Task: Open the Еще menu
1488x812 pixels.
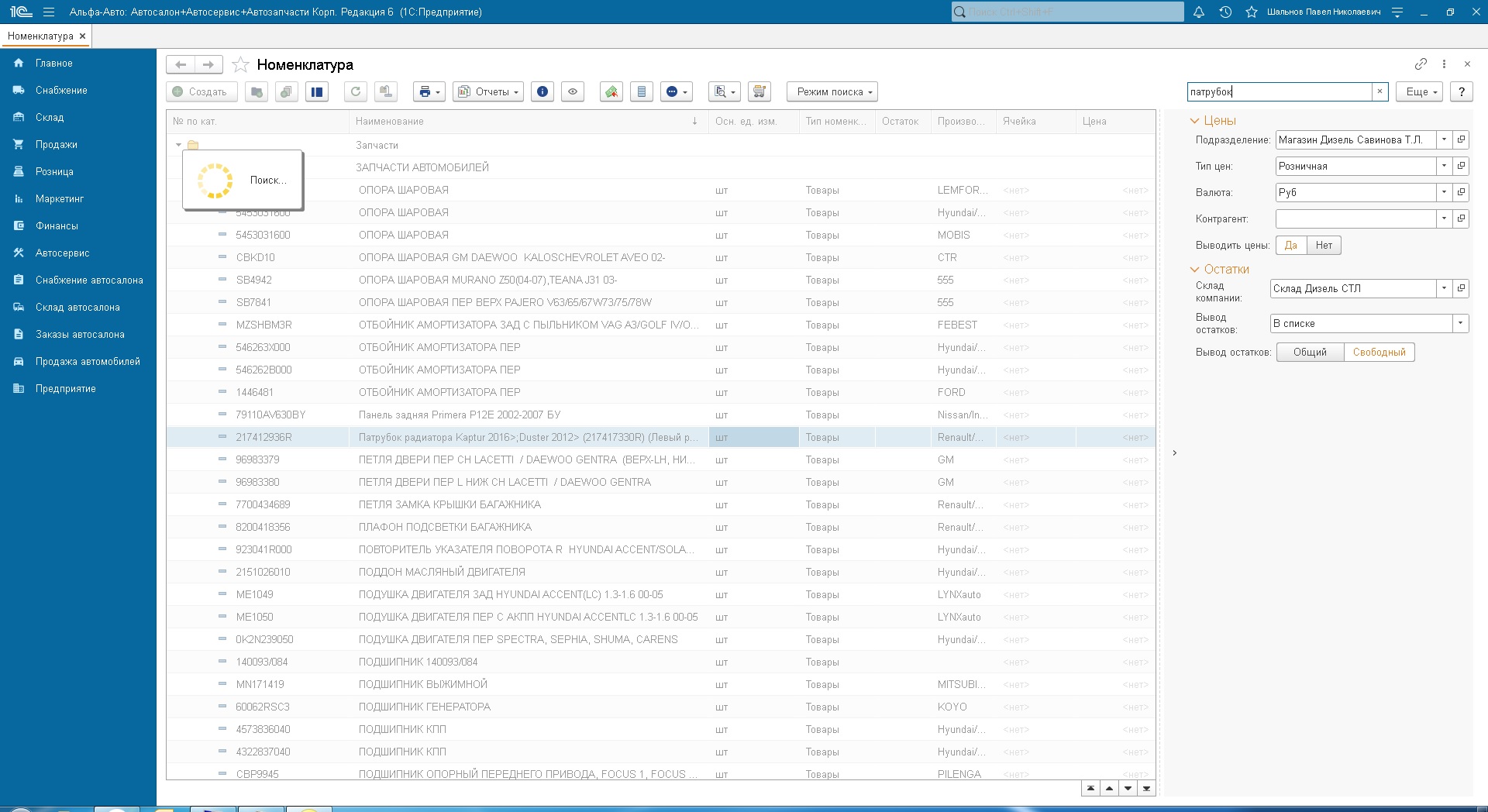Action: point(1420,91)
